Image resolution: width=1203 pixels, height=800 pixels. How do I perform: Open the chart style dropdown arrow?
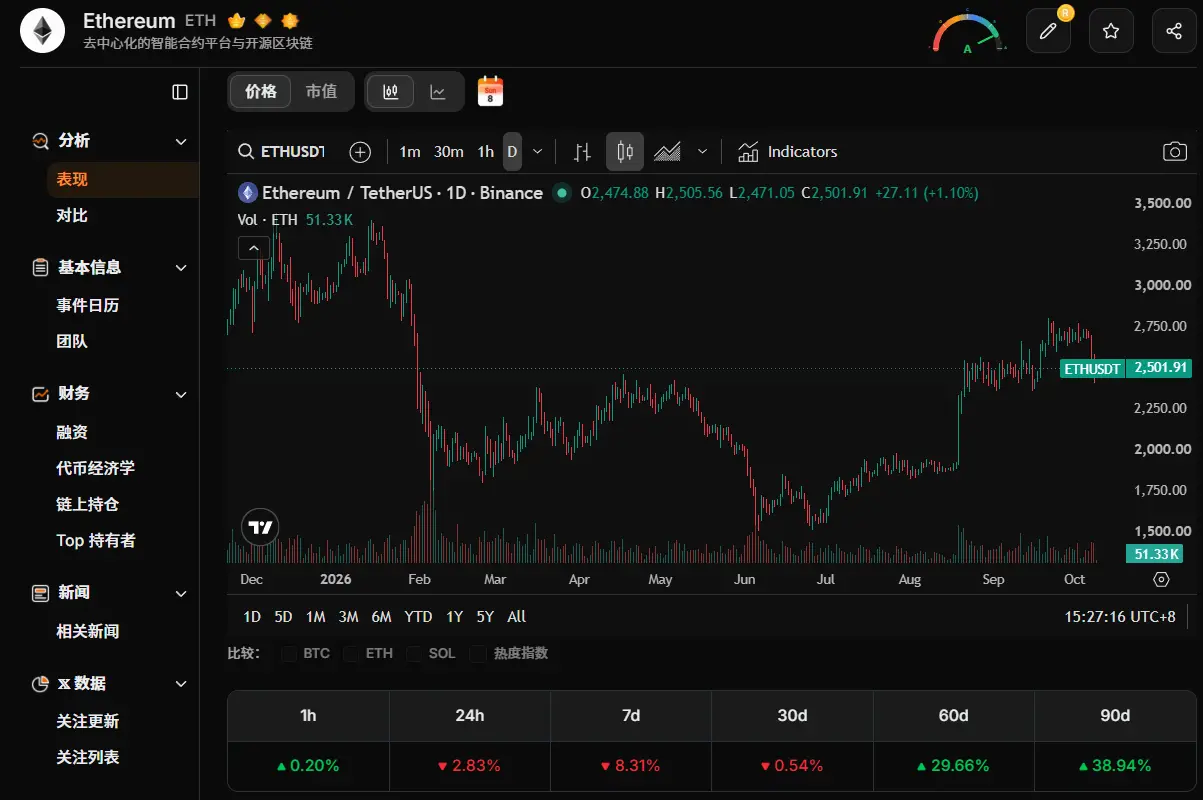702,152
